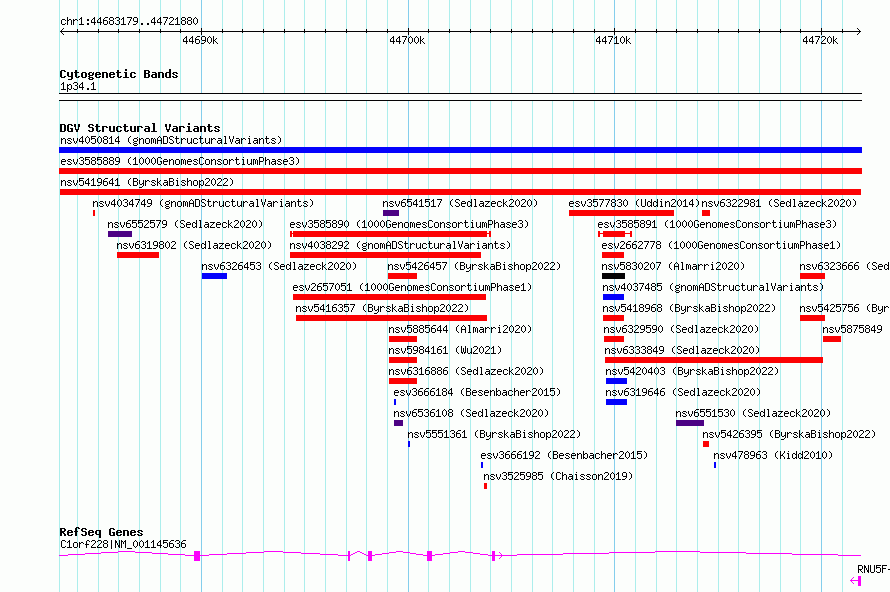Click esv3666192 Besenbacher2015 label
890x592 pixels.
564,455
